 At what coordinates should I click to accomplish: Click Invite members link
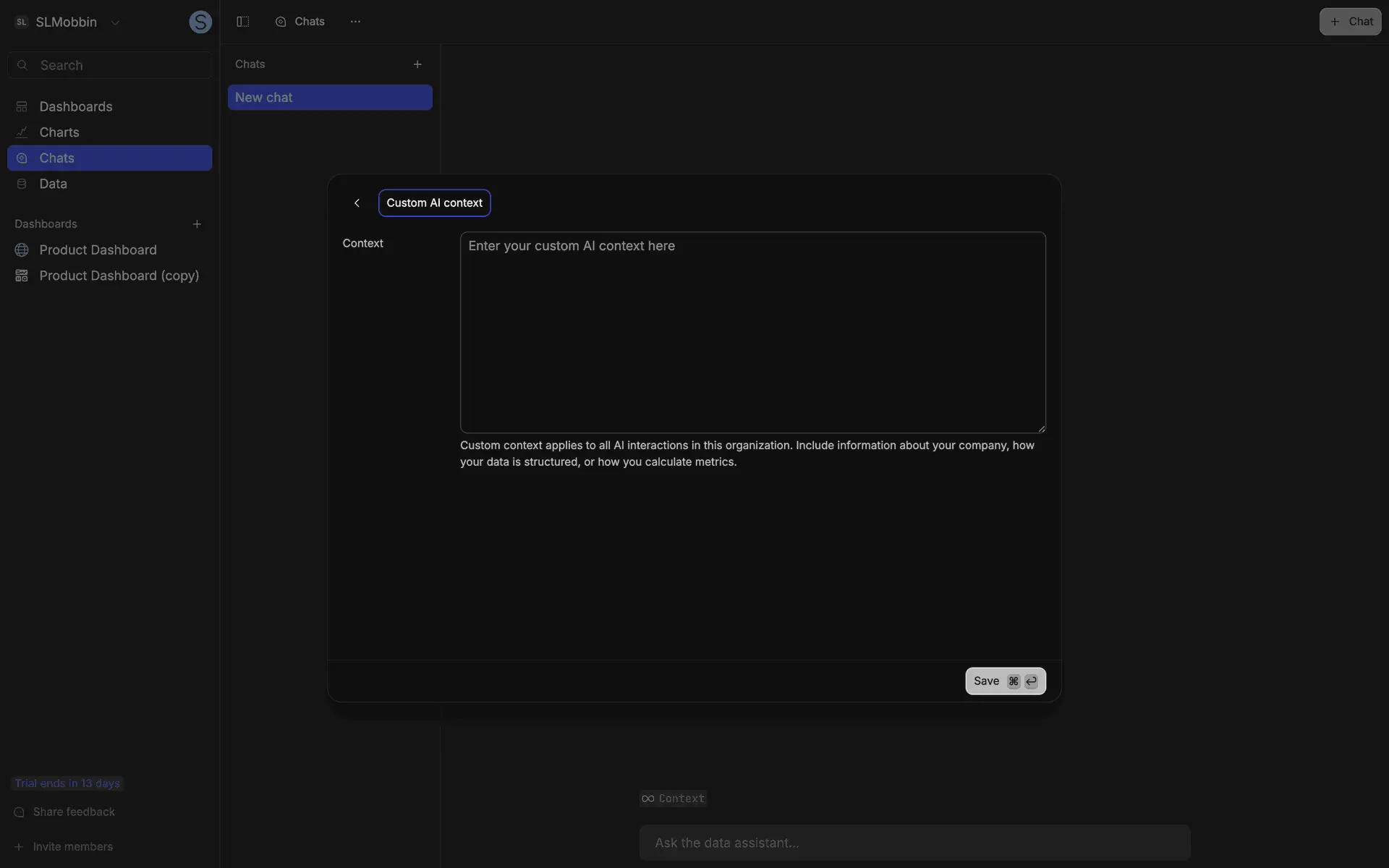point(72,847)
